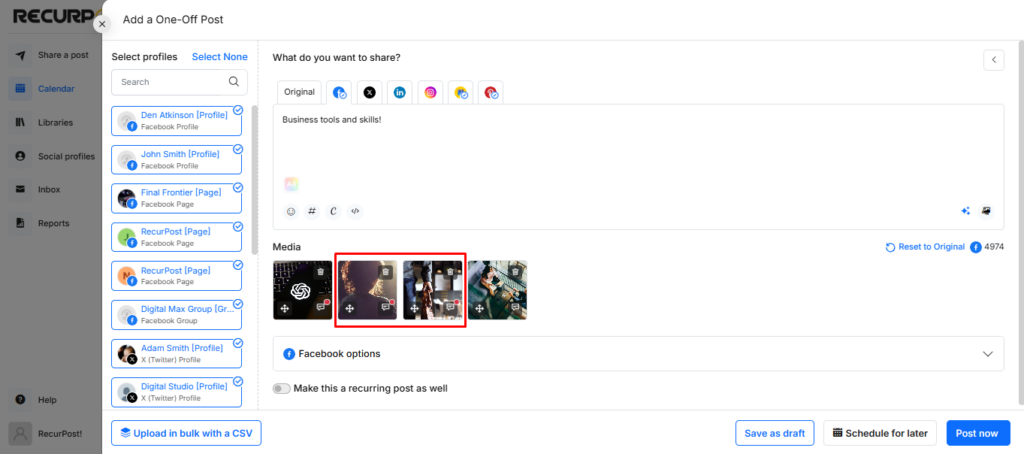Click Reset to Original link
This screenshot has height=454, width=1024.
coord(925,247)
